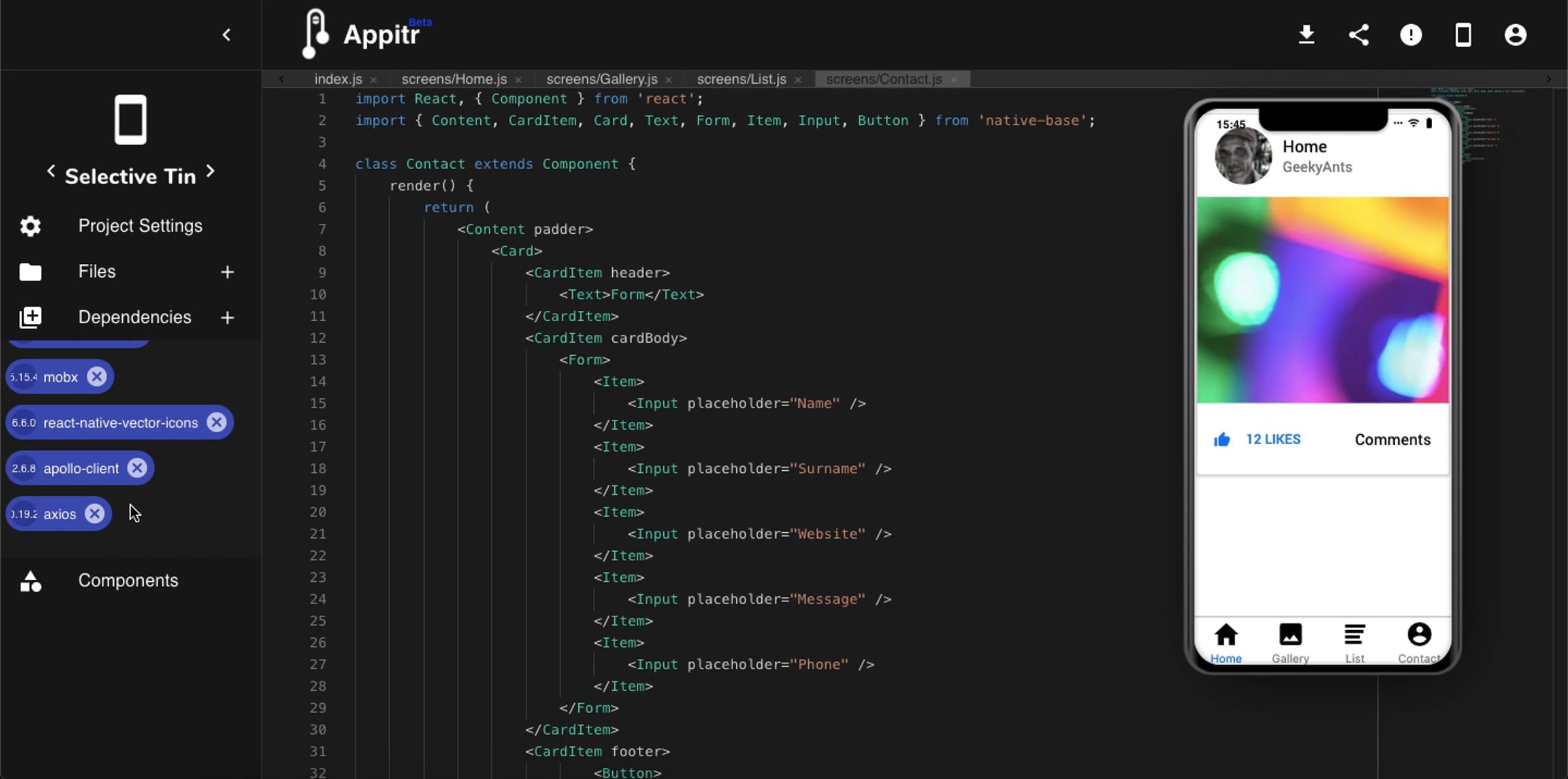Click the thumbs-up like icon

1222,439
